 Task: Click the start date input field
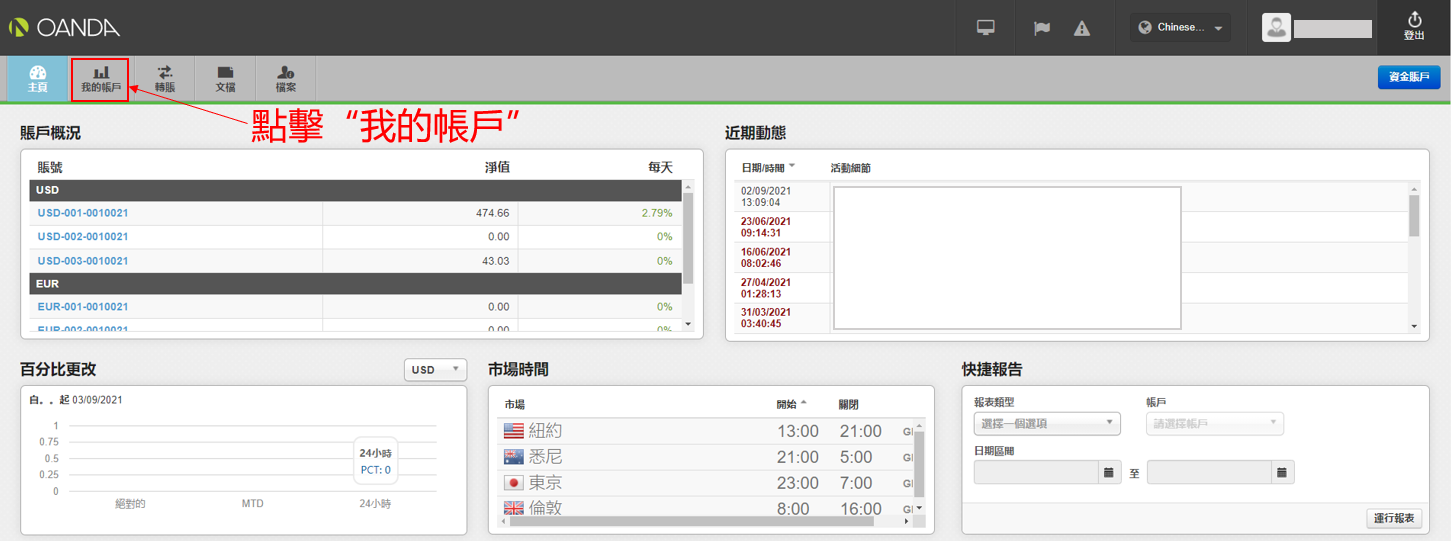coord(1036,471)
